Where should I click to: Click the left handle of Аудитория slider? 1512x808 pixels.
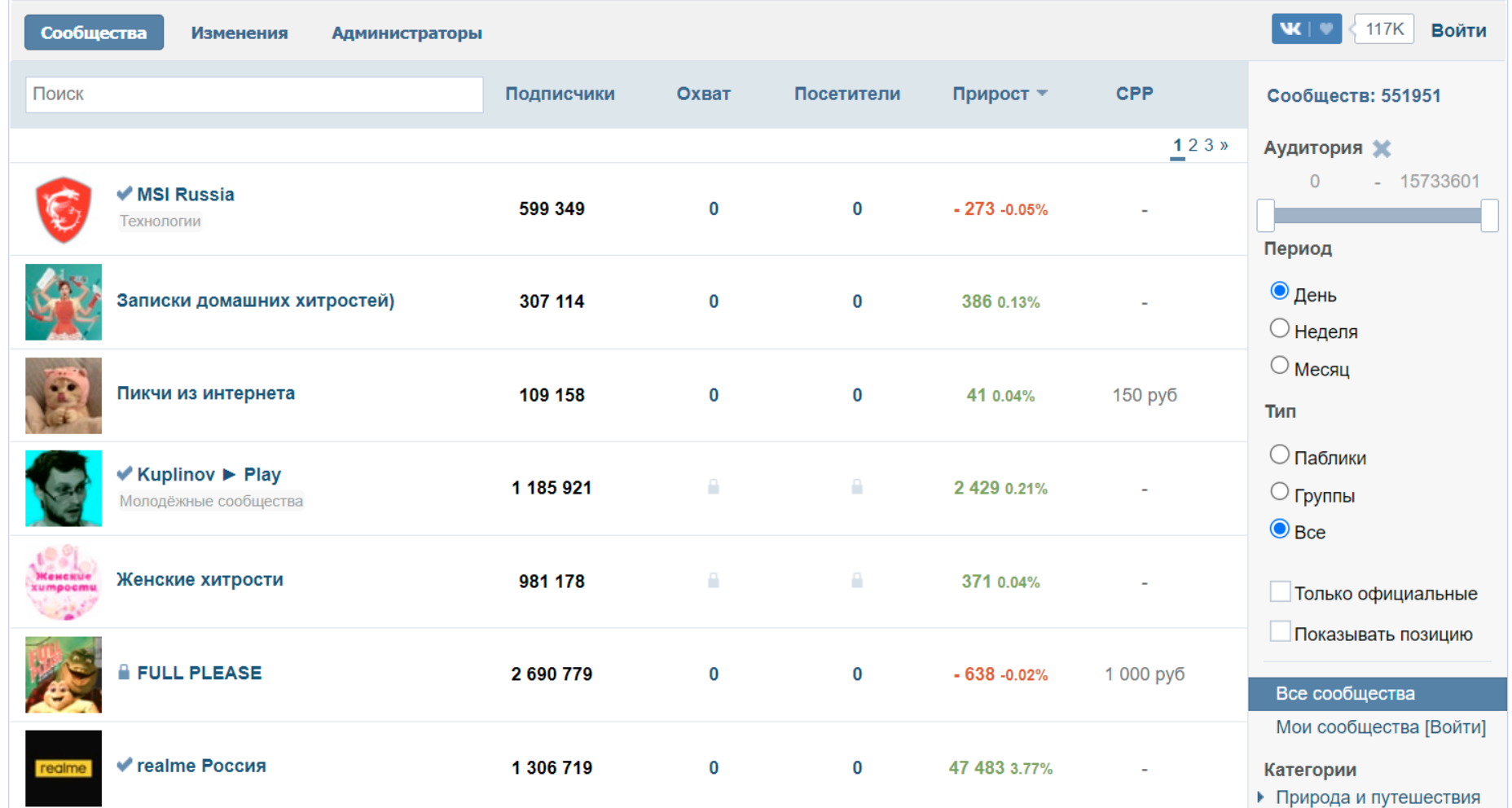(1265, 216)
